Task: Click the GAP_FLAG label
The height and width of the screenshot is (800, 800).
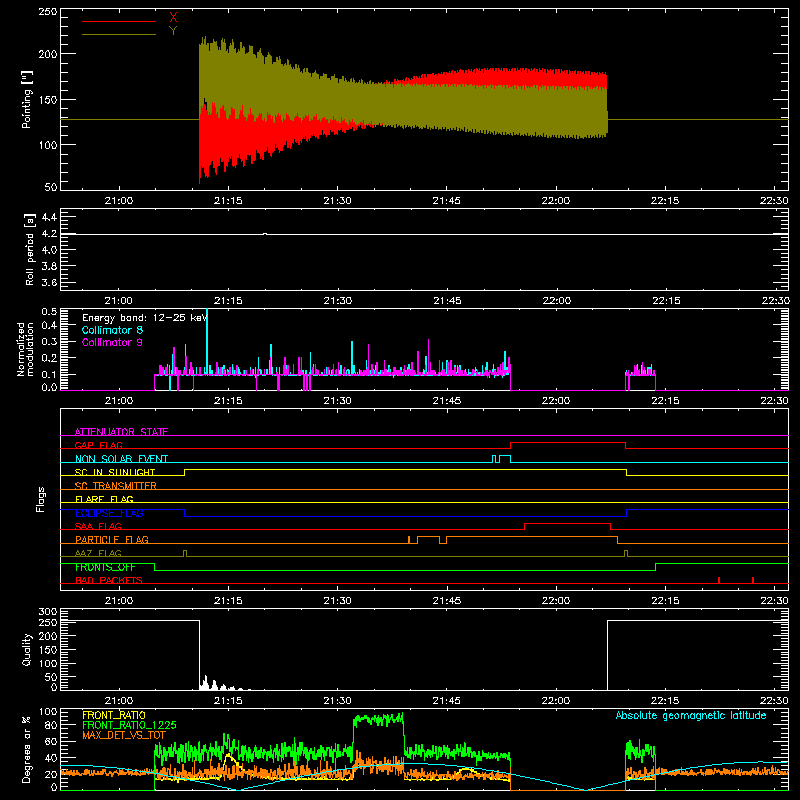Action: 98,445
